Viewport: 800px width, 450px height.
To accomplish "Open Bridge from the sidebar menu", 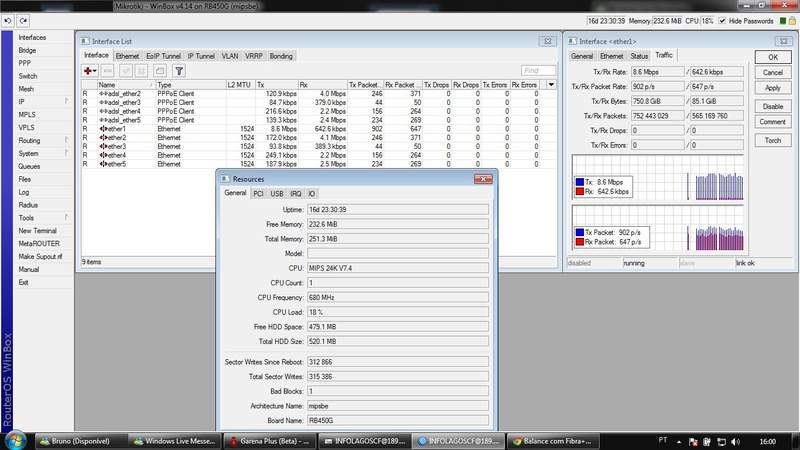I will point(27,50).
